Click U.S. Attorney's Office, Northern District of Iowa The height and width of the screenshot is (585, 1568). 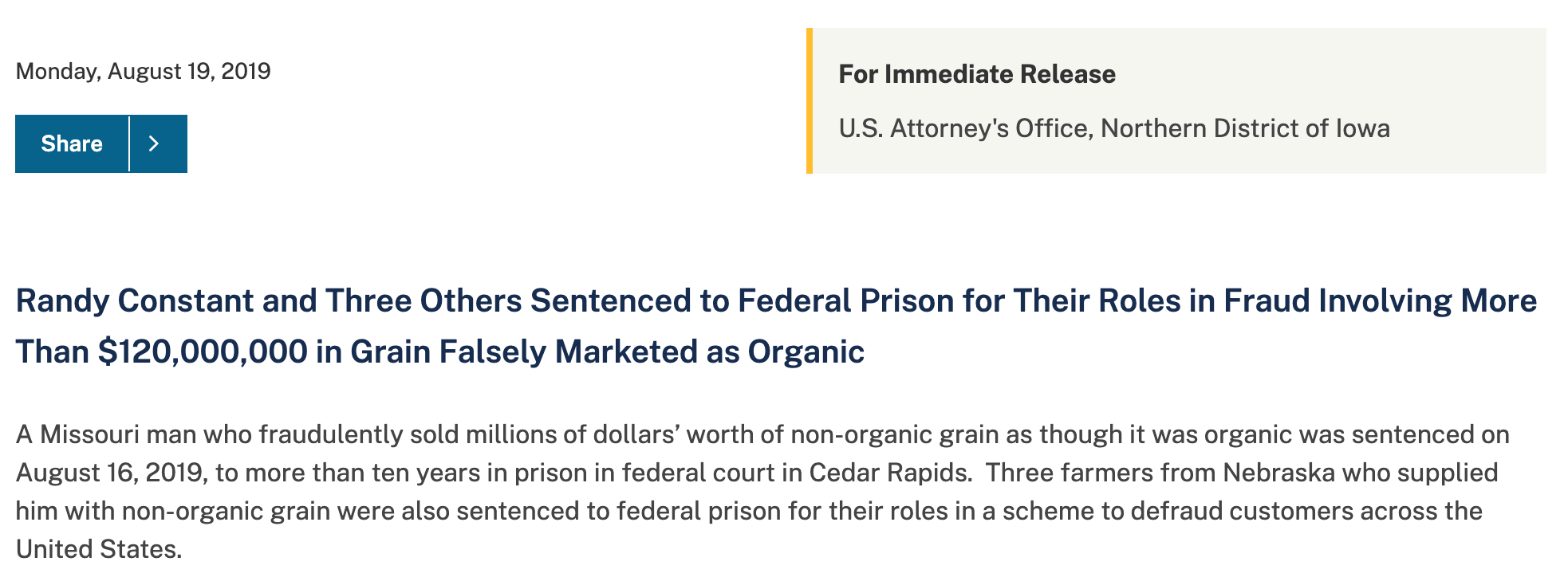click(1114, 128)
